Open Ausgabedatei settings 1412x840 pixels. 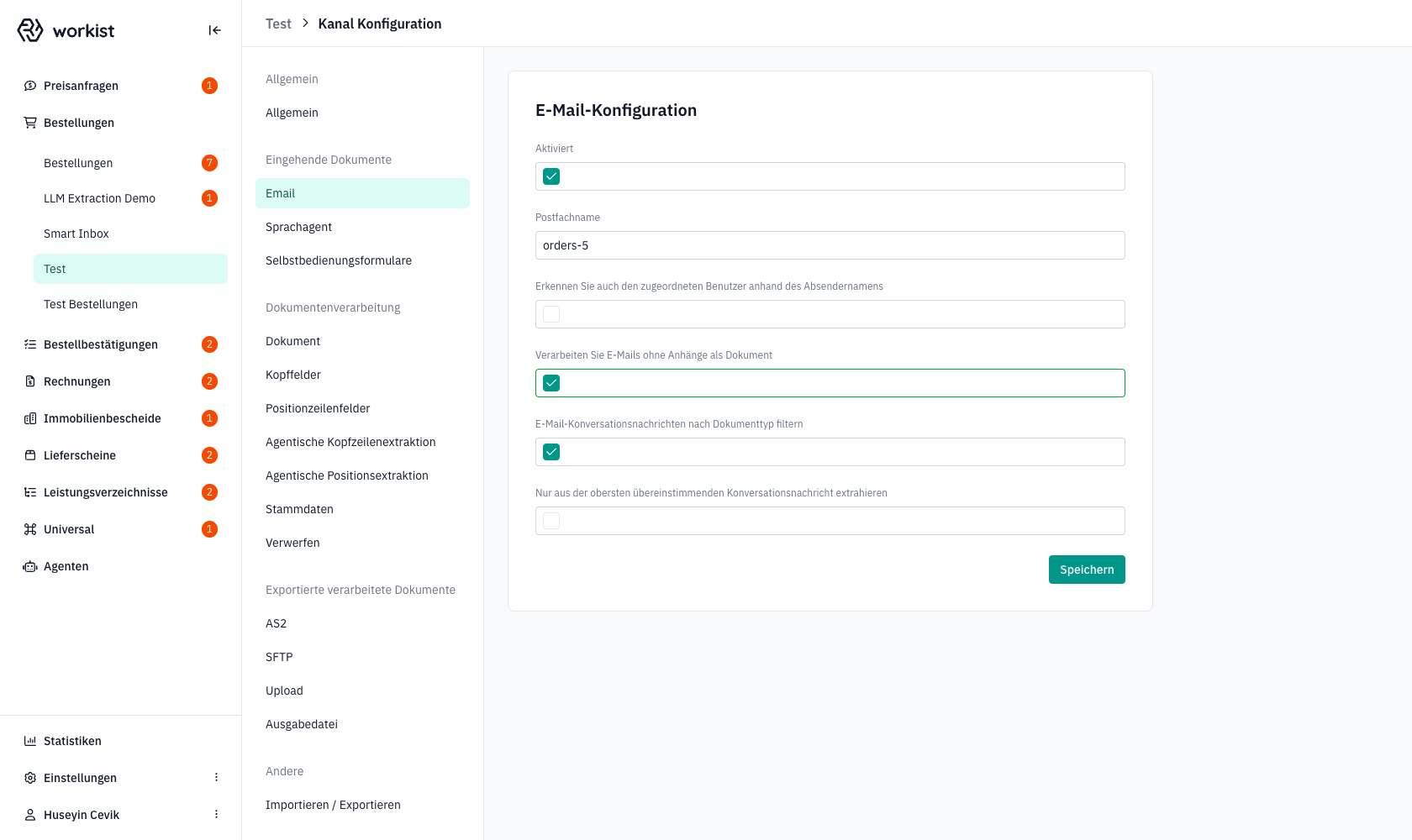click(x=362, y=724)
